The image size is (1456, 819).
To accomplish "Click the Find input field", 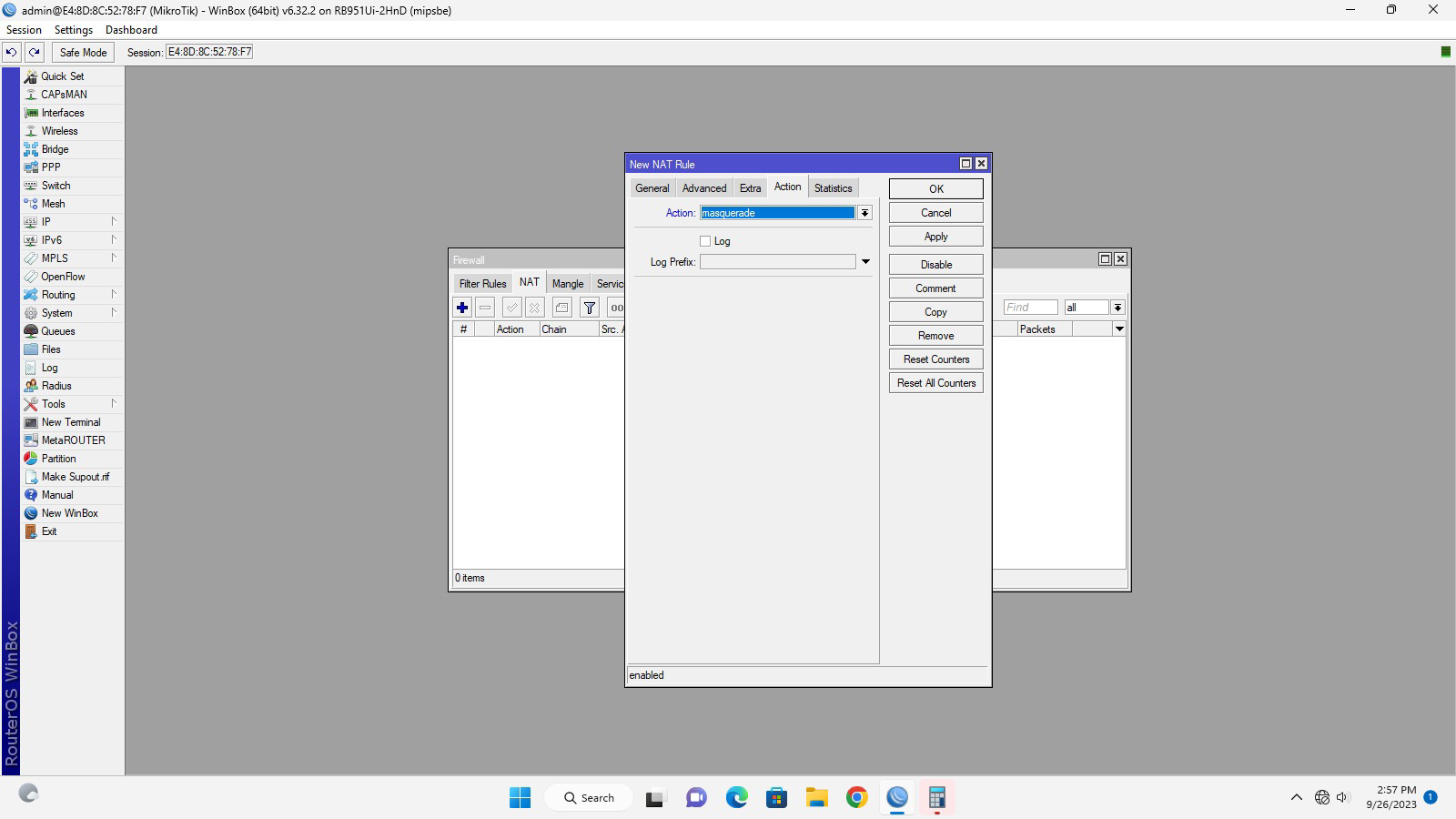I will coord(1030,308).
